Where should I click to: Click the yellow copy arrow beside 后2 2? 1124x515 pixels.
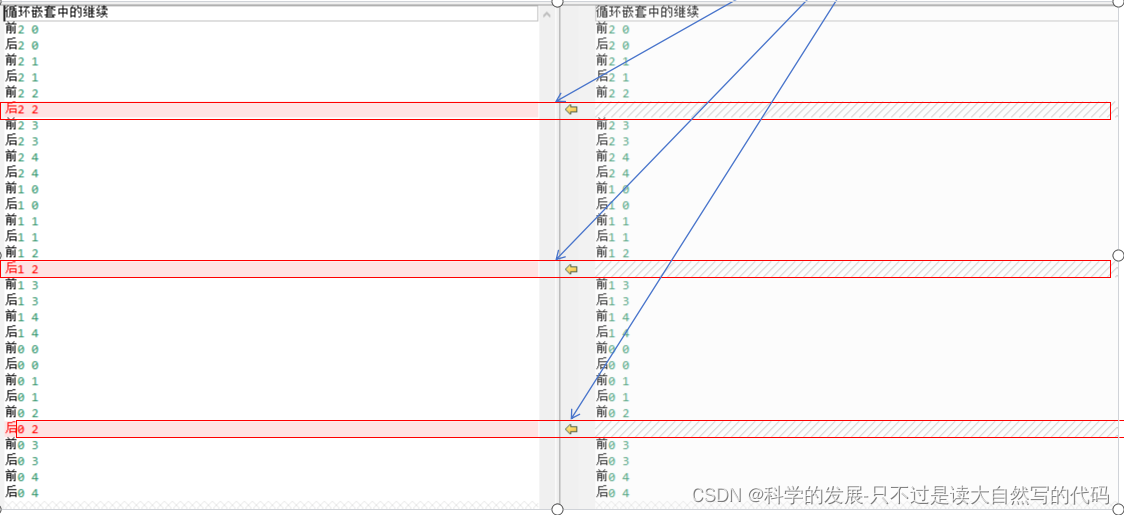point(571,110)
